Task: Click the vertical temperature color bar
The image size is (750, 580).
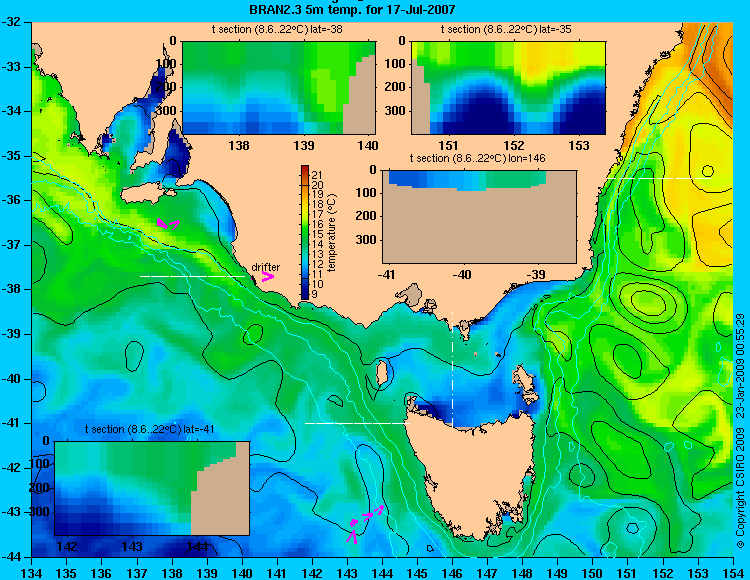Action: pyautogui.click(x=305, y=232)
